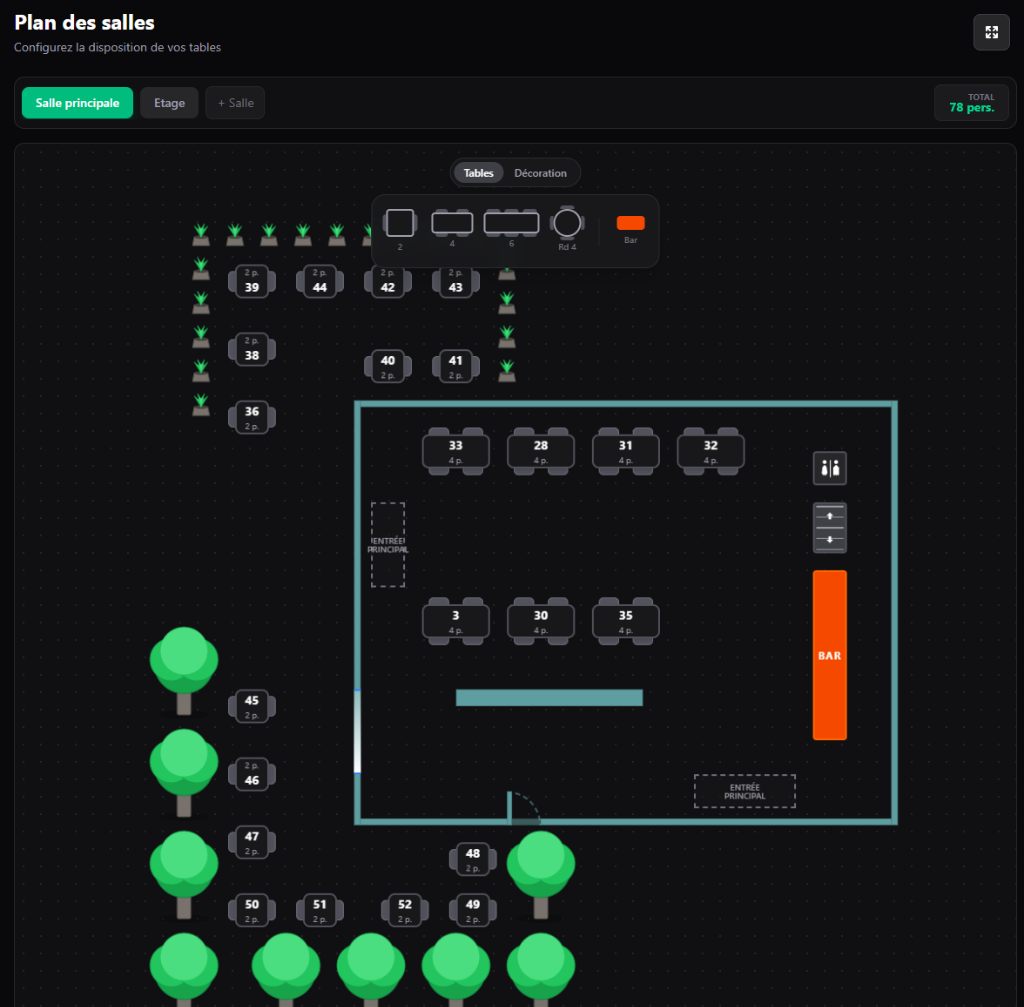Switch to the Décoration toggle
This screenshot has height=1007, width=1024.
[x=540, y=173]
